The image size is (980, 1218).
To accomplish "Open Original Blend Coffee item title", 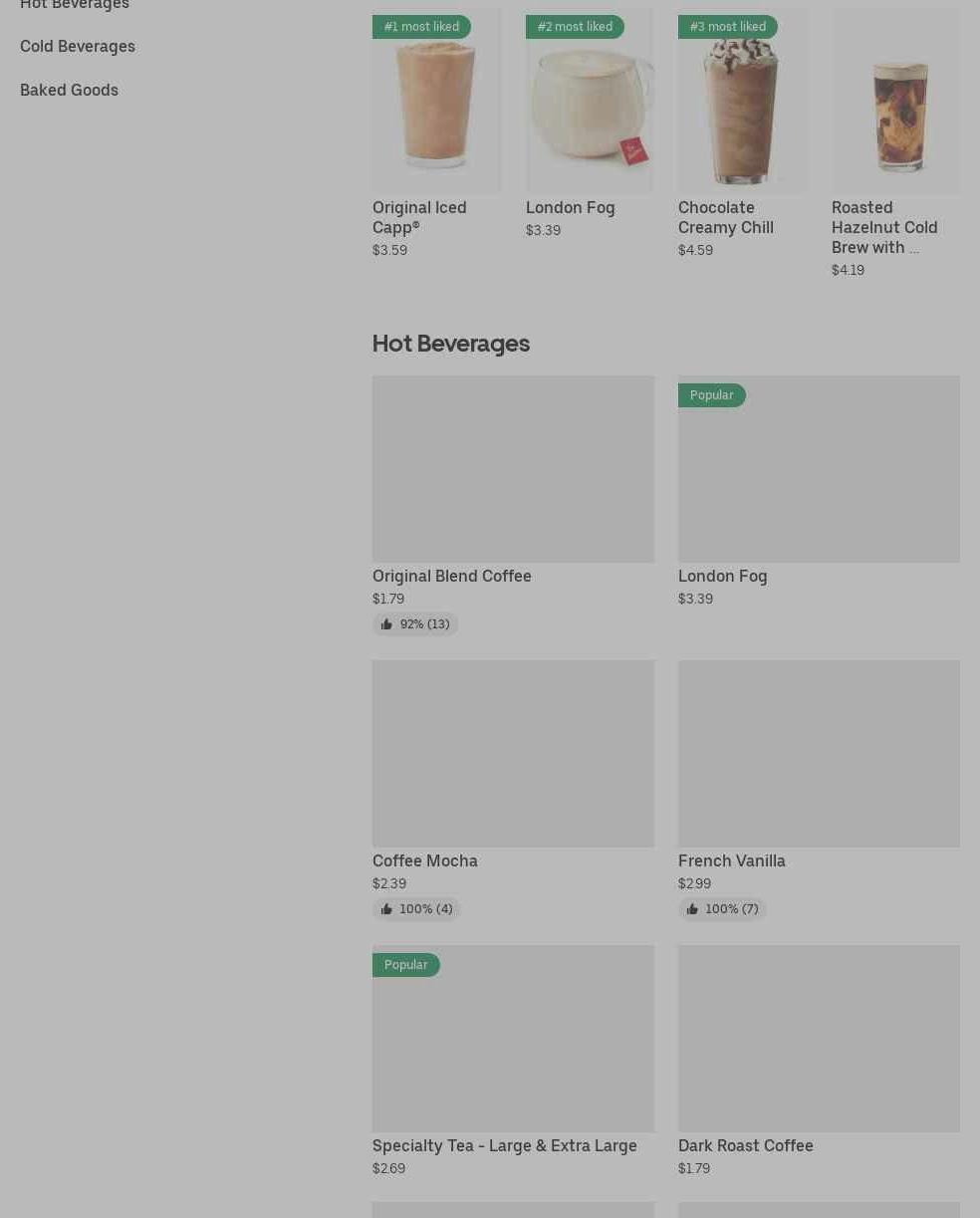I will [x=452, y=576].
